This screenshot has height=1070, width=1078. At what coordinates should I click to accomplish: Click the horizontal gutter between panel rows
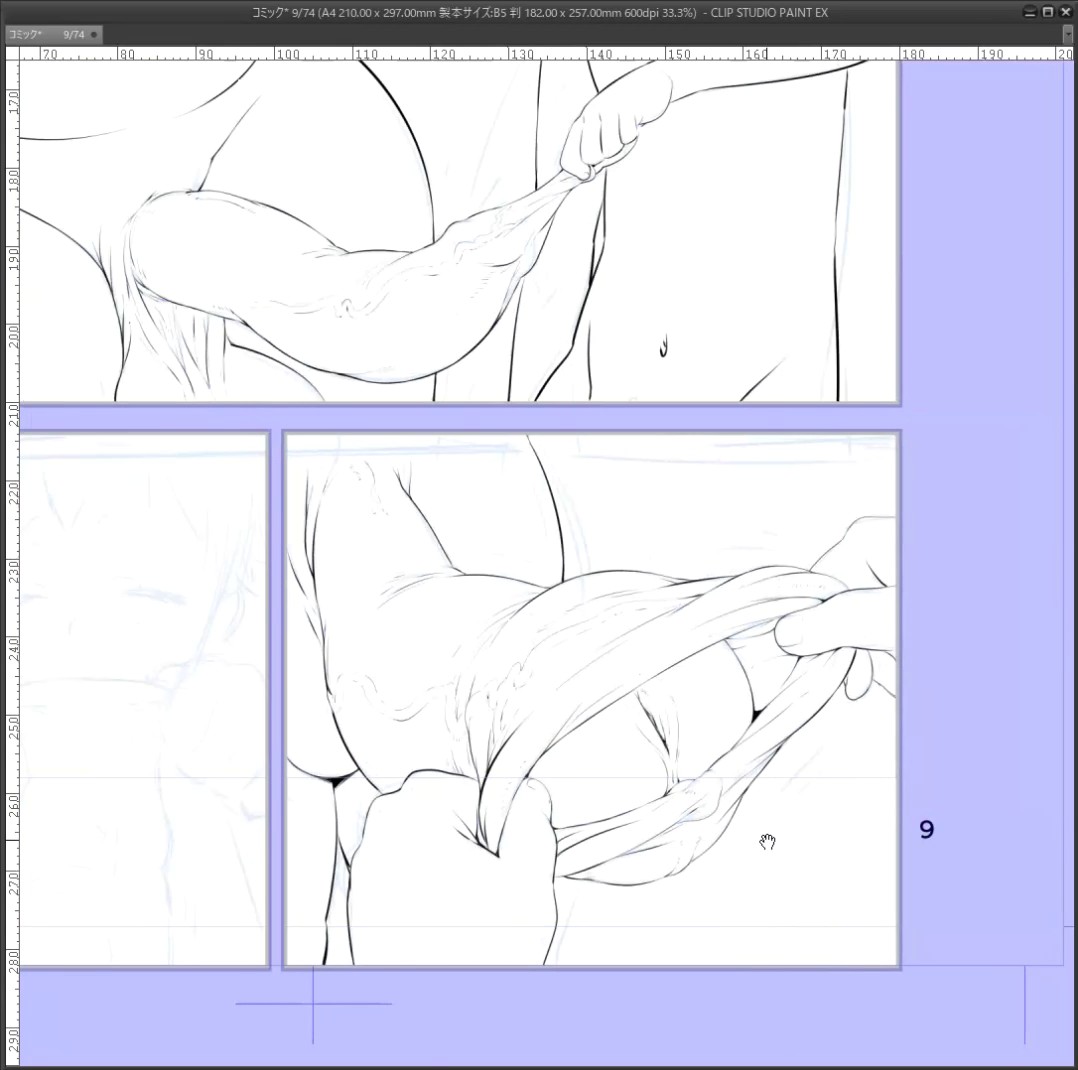point(459,417)
